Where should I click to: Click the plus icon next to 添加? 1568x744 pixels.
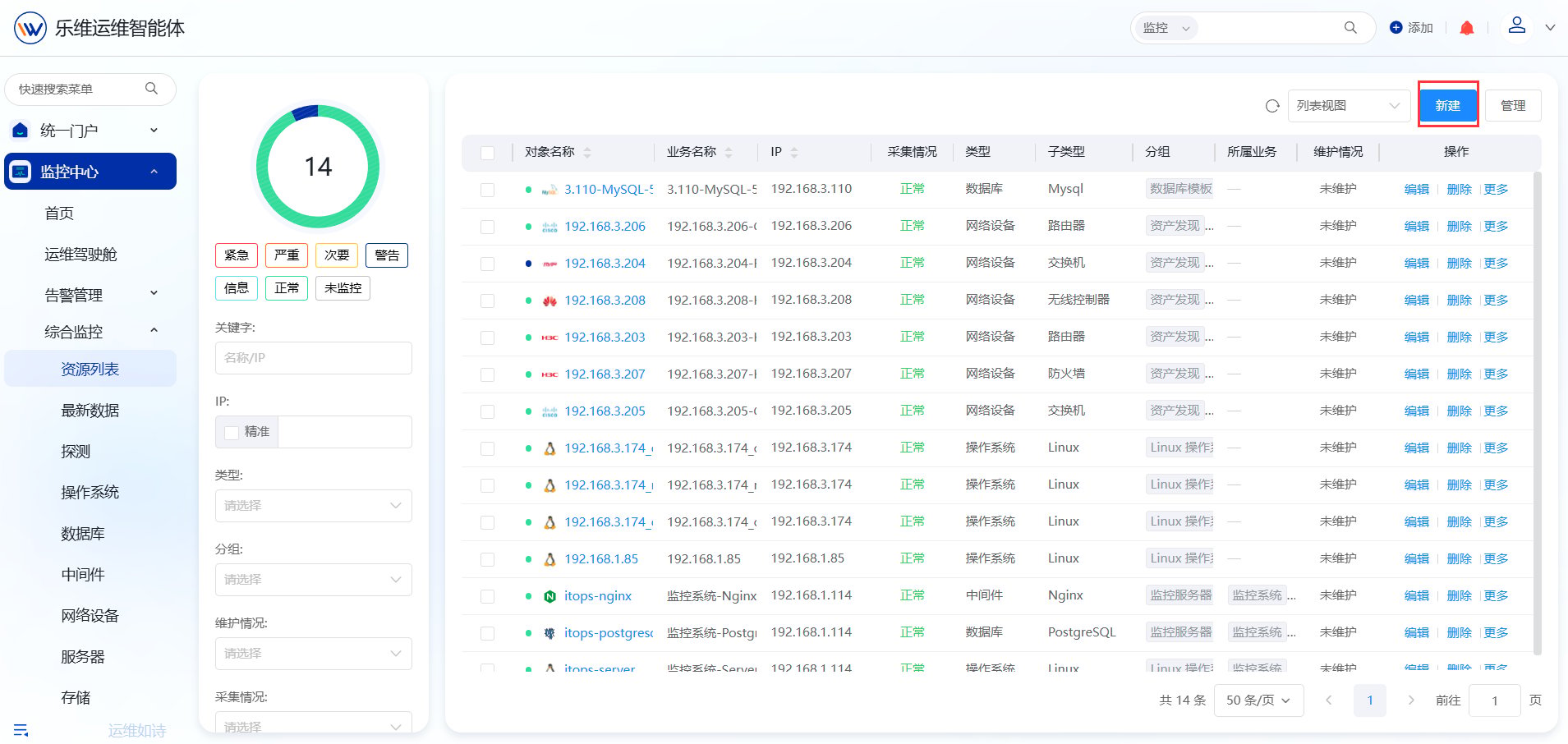[x=1396, y=28]
